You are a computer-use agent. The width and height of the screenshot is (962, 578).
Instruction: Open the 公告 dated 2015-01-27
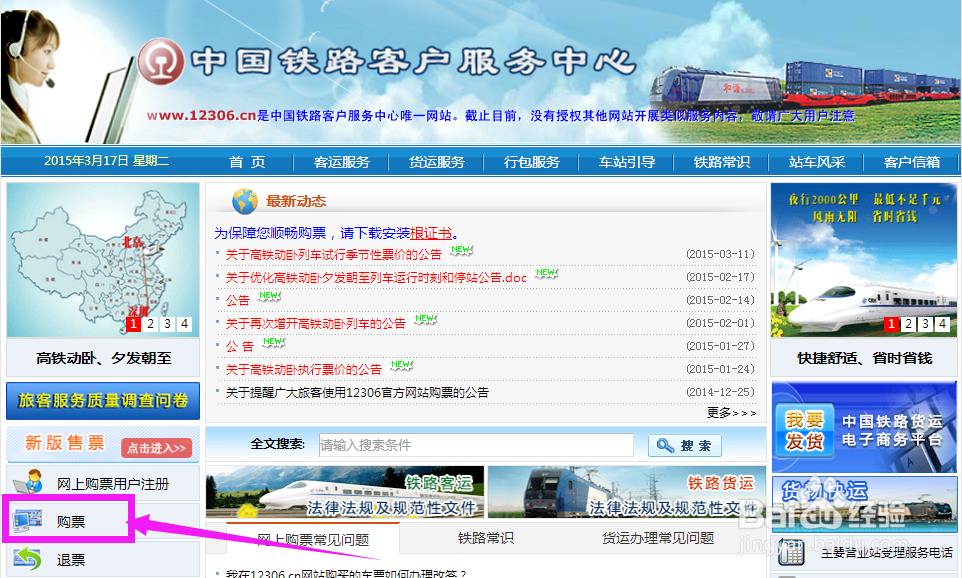[239, 346]
